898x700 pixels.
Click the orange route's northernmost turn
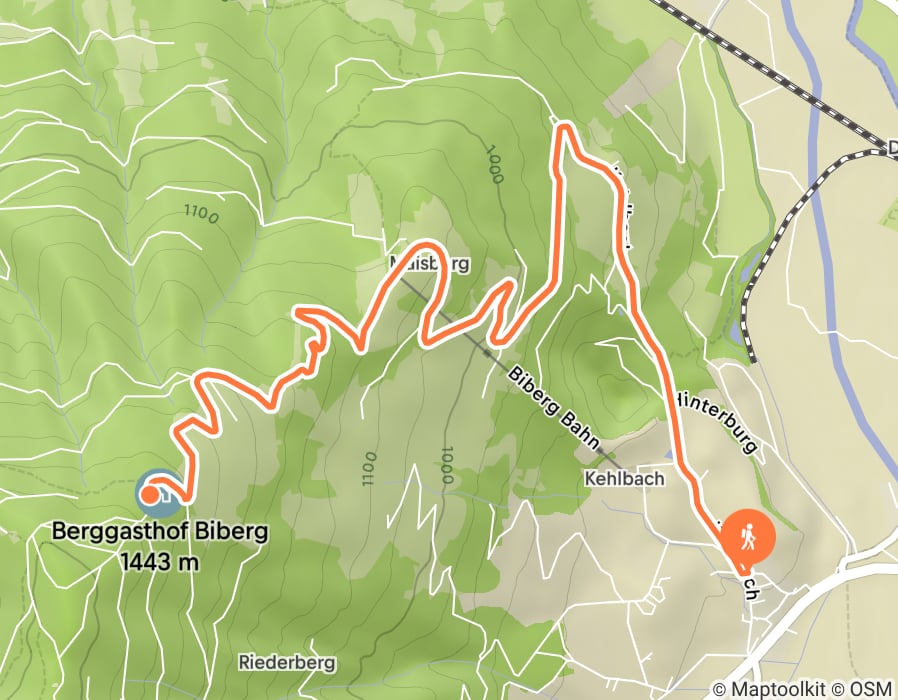tap(564, 127)
